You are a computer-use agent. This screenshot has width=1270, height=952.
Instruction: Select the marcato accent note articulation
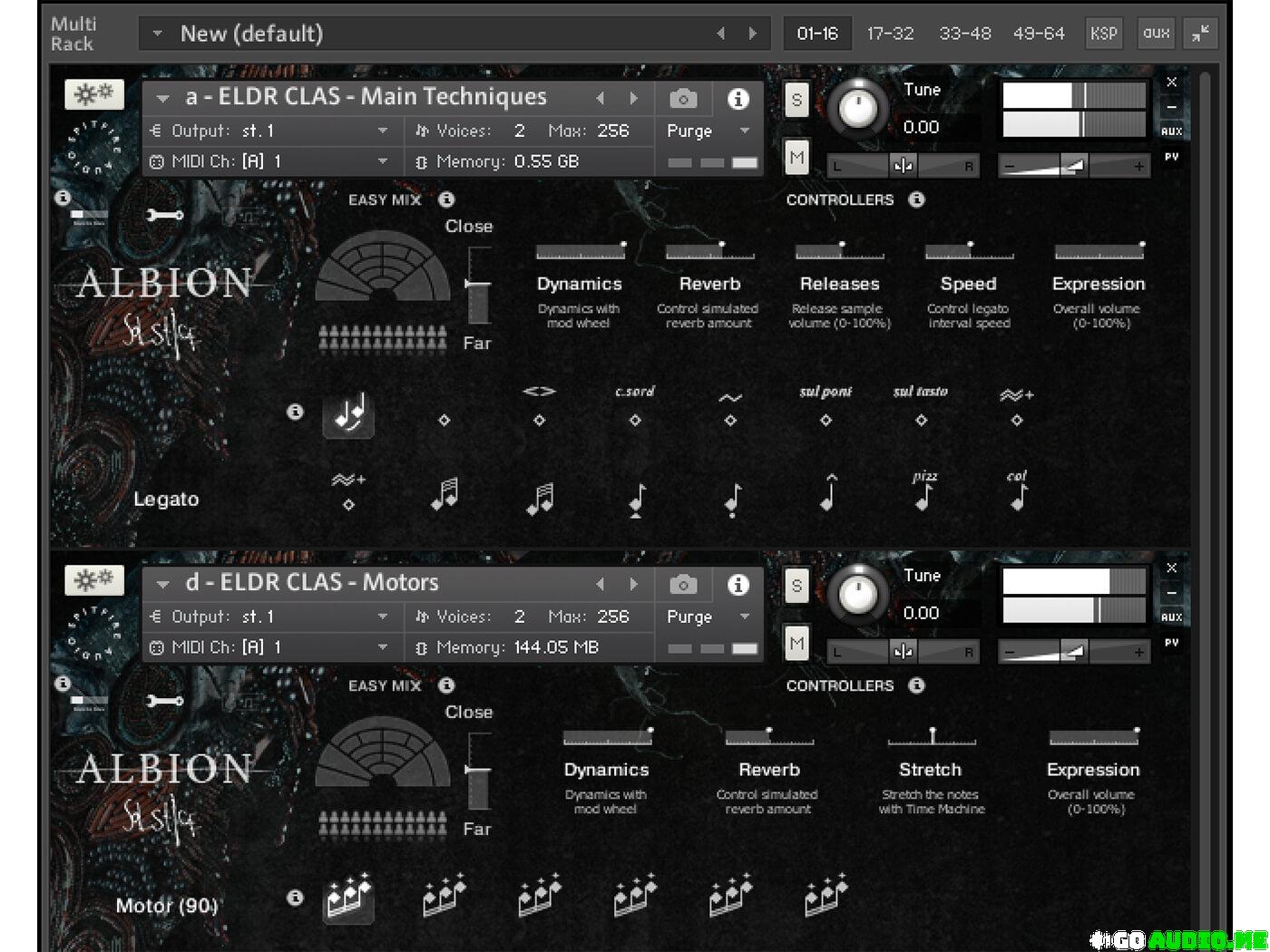pyautogui.click(x=828, y=494)
